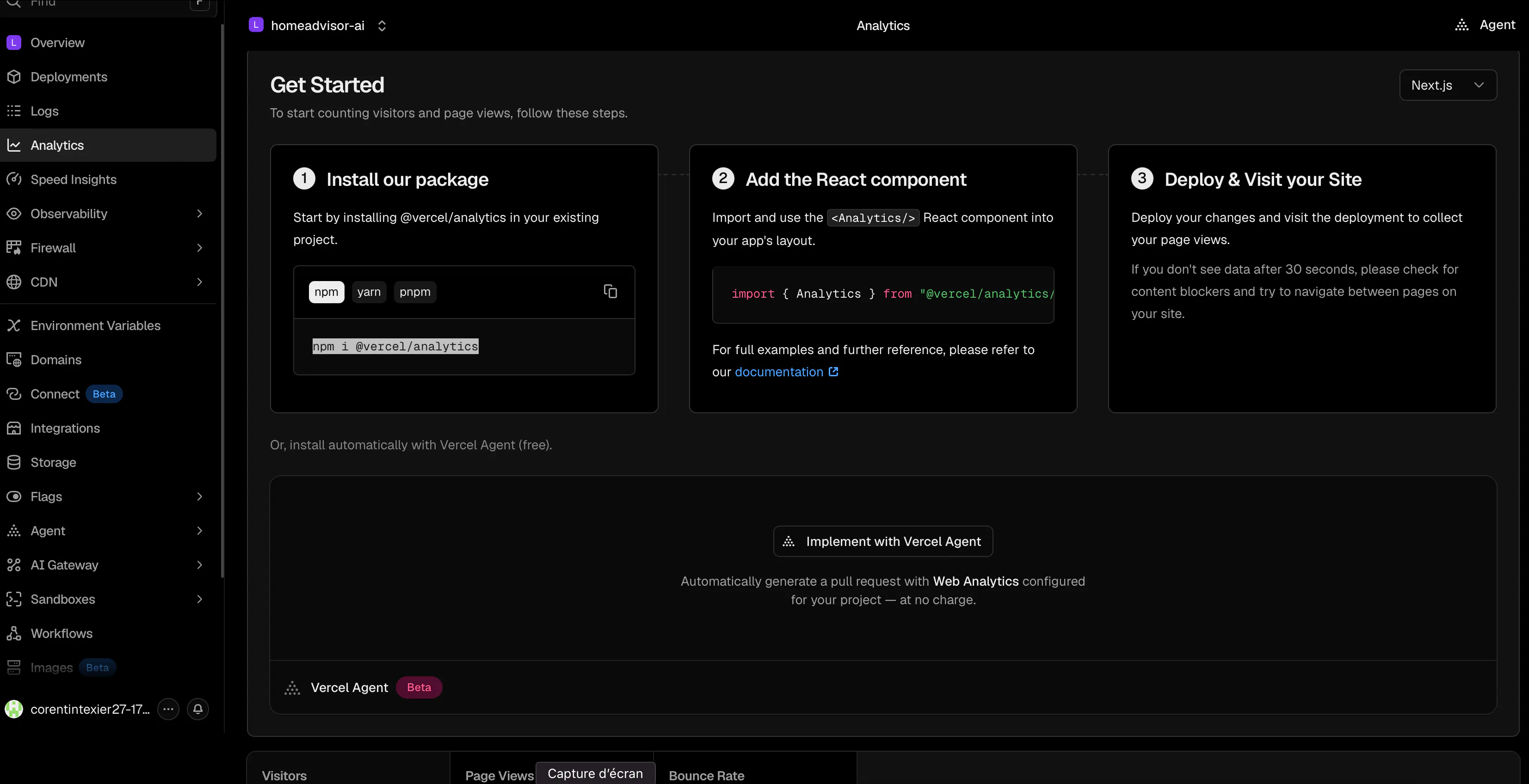Click the Images sidebar icon

pyautogui.click(x=14, y=668)
